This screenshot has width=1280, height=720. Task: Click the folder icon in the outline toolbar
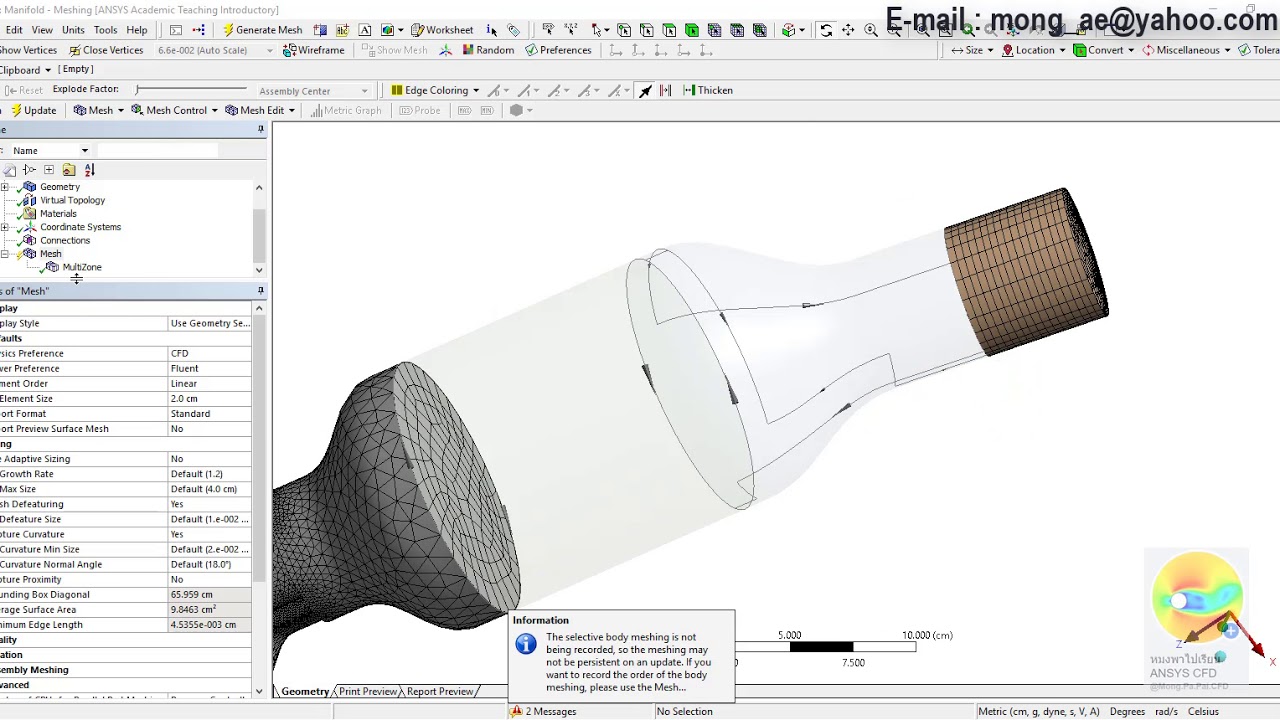pyautogui.click(x=68, y=170)
